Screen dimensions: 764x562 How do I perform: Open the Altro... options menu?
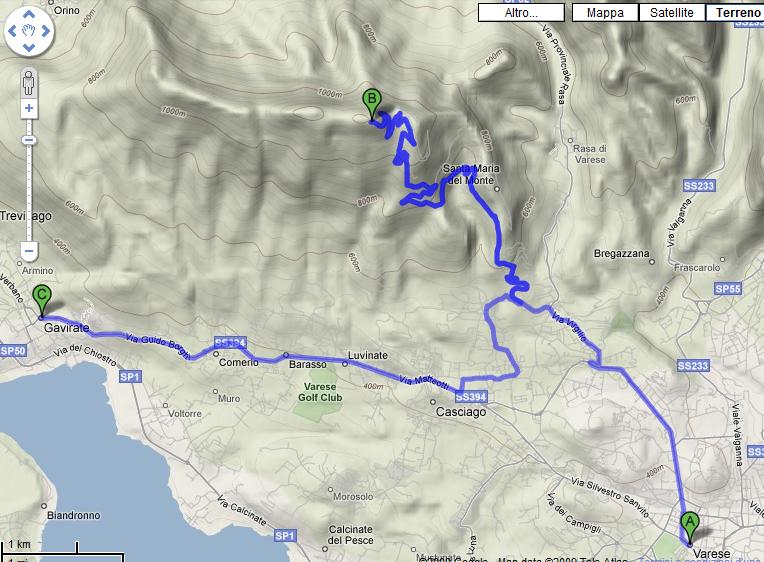pos(521,13)
